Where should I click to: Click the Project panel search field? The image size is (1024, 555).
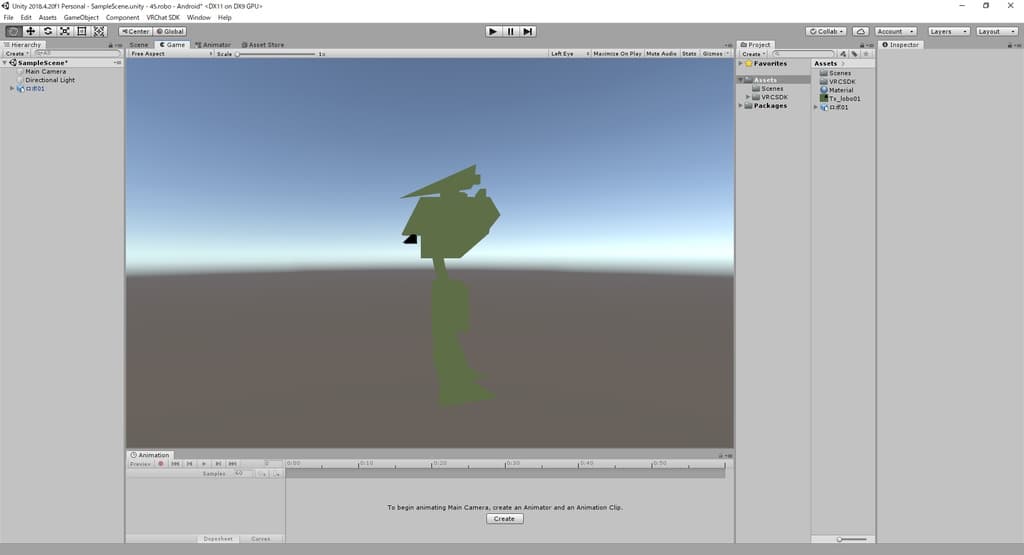803,54
